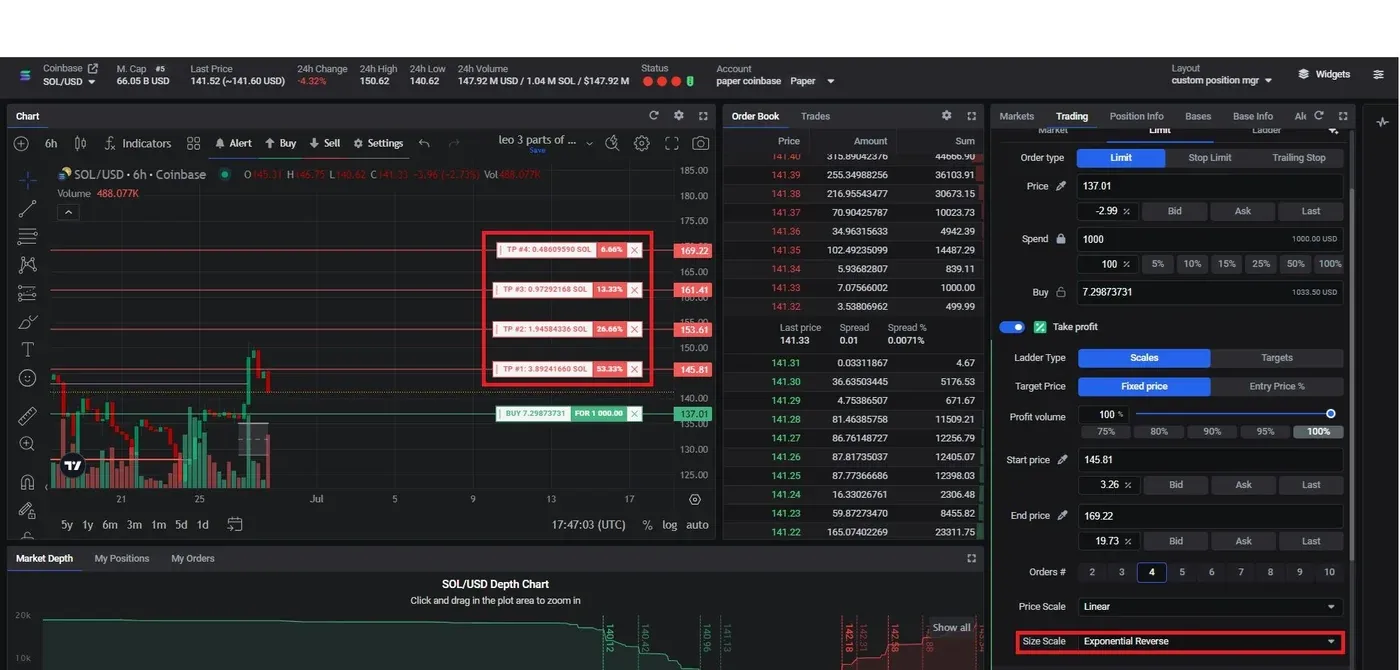Open chart layout name dropdown arrow

pyautogui.click(x=589, y=143)
